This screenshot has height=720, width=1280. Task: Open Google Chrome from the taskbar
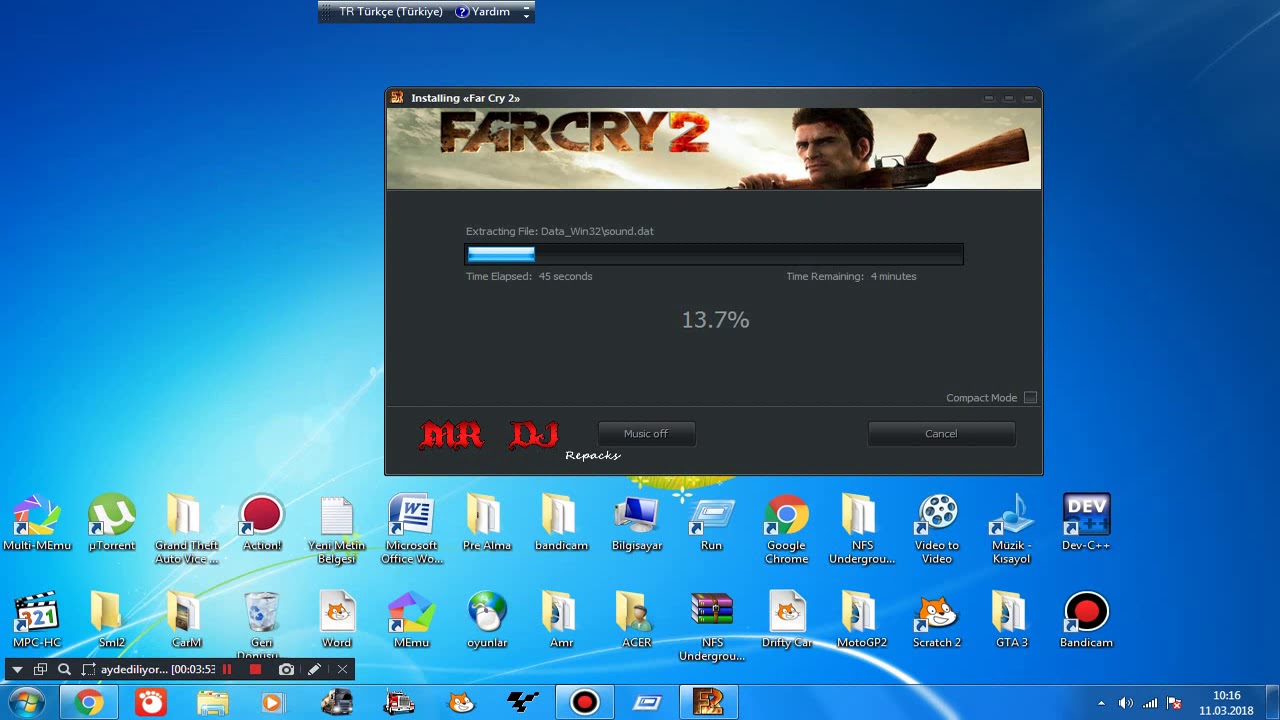[x=88, y=702]
